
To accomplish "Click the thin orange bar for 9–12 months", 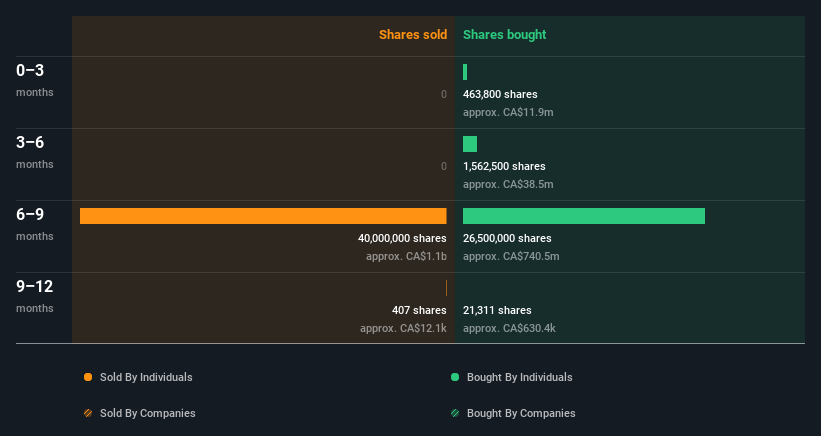I will coord(446,288).
